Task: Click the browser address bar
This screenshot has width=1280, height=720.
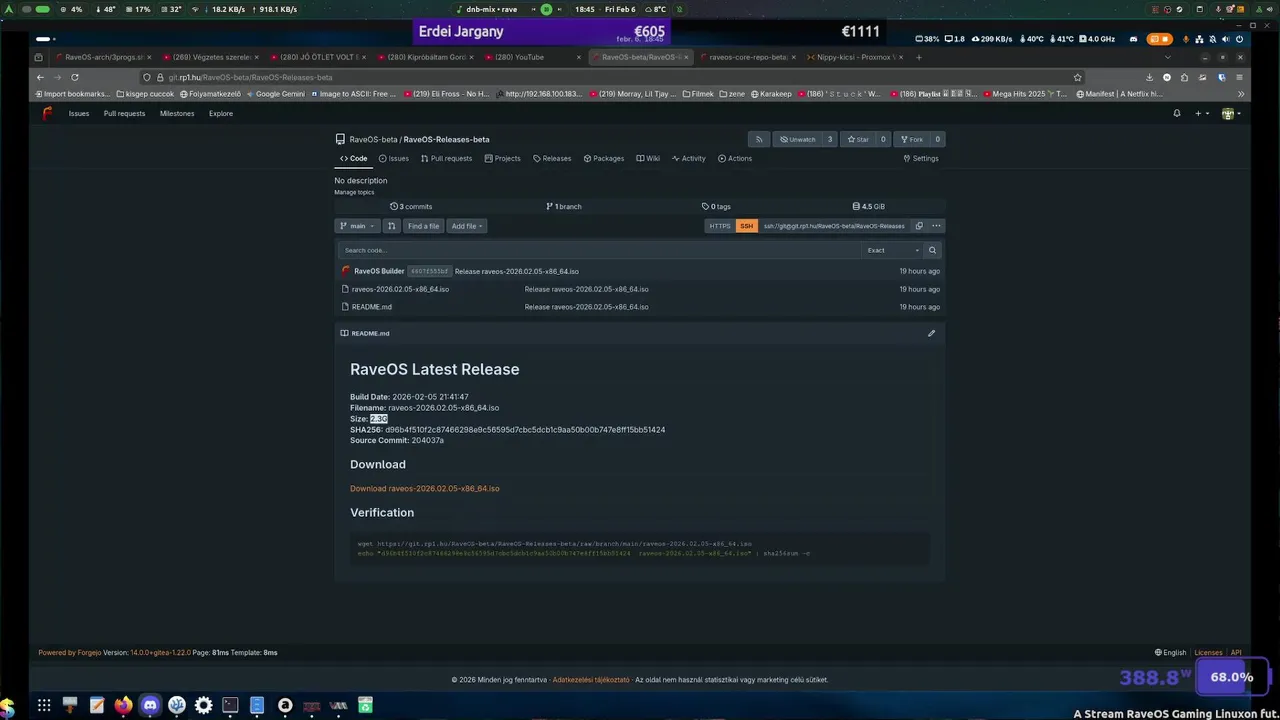Action: pyautogui.click(x=610, y=77)
